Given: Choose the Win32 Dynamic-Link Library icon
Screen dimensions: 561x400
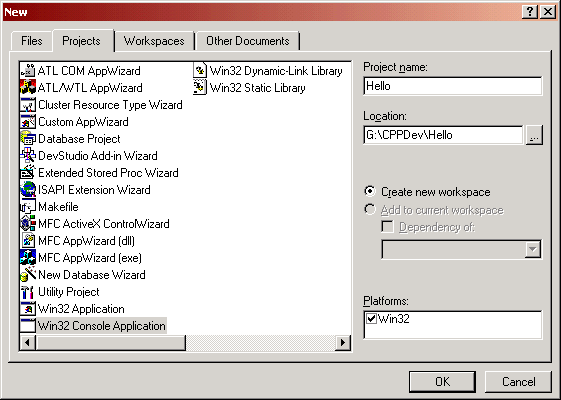Looking at the screenshot, I should [200, 70].
